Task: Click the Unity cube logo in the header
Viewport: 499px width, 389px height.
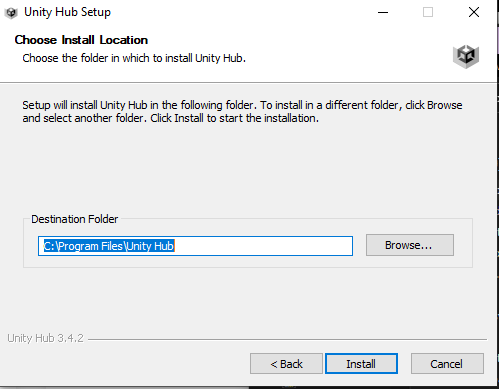Action: pyautogui.click(x=466, y=56)
